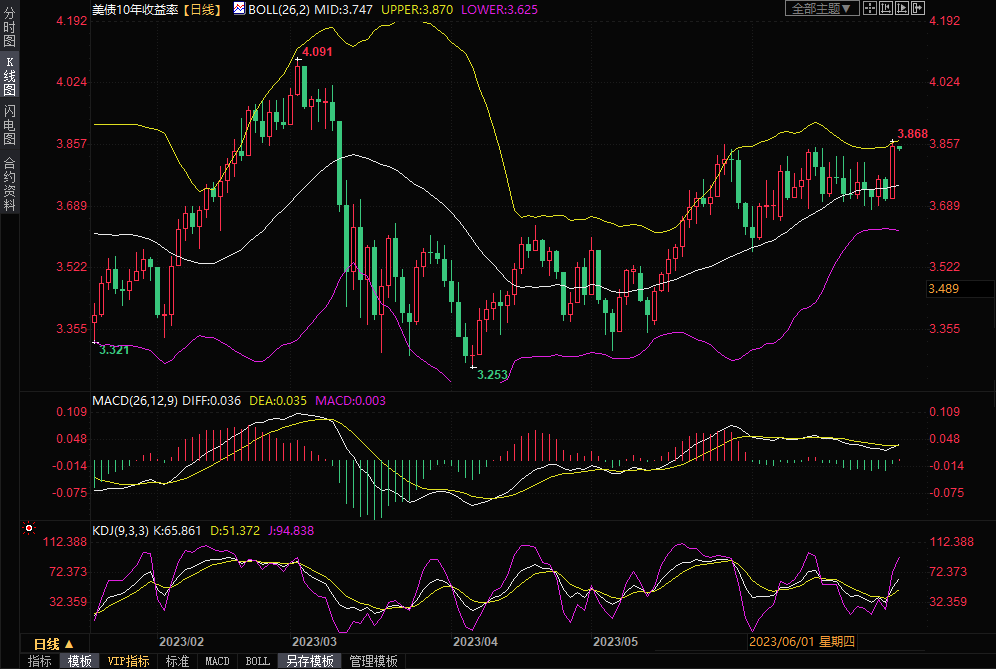This screenshot has height=669, width=996.
Task: Expand the 日线 period selector
Action: click(x=53, y=643)
